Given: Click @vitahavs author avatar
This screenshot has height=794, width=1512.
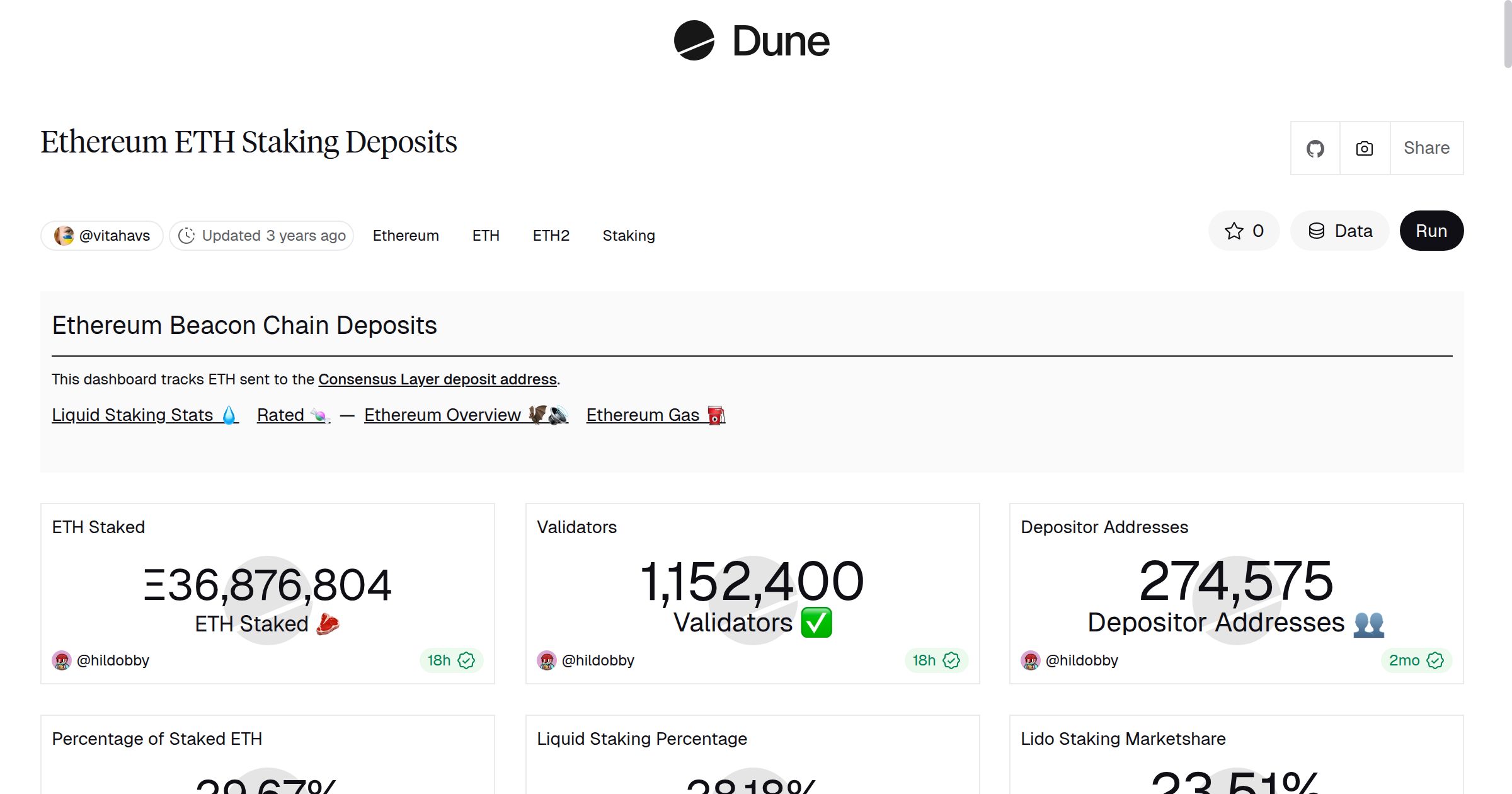Looking at the screenshot, I should coord(65,235).
